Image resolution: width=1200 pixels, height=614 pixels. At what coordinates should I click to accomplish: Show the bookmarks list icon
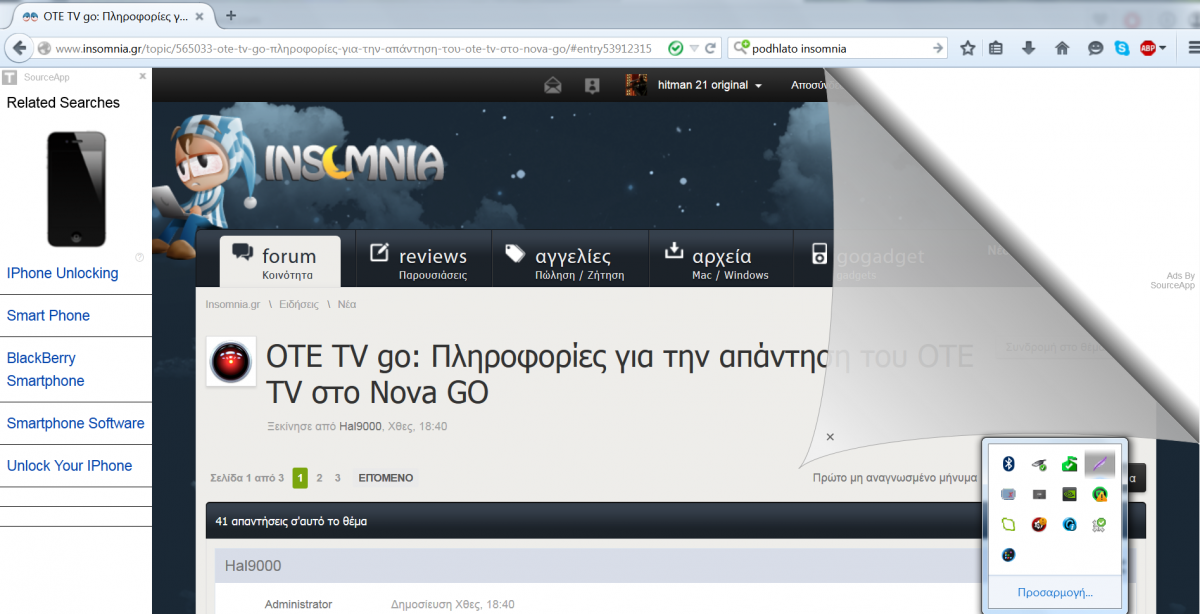(996, 48)
